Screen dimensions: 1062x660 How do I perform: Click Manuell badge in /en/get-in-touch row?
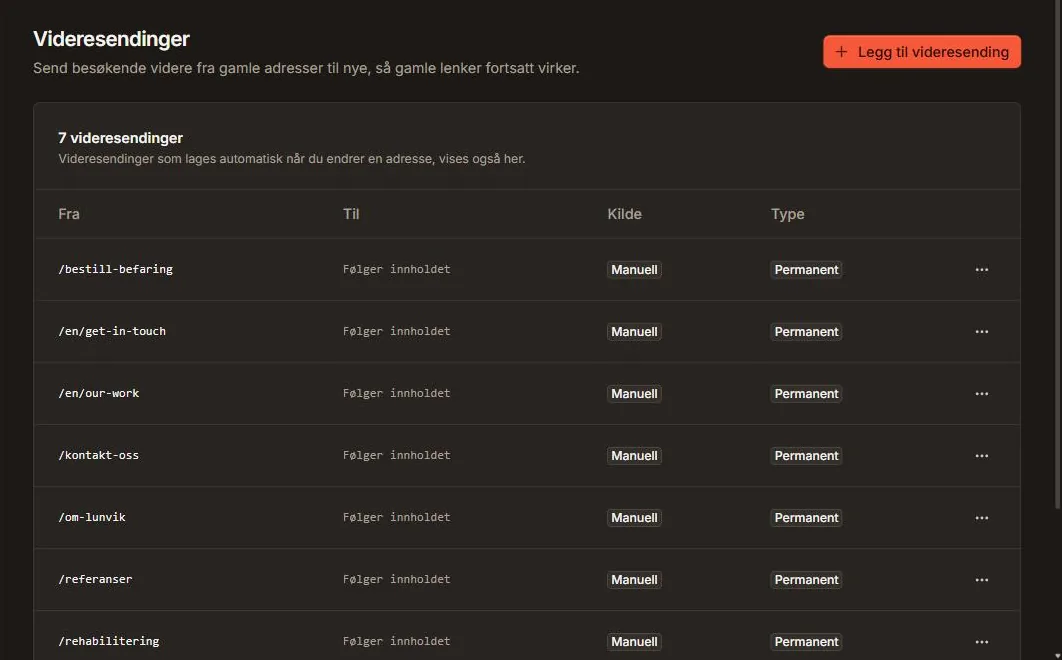[634, 331]
